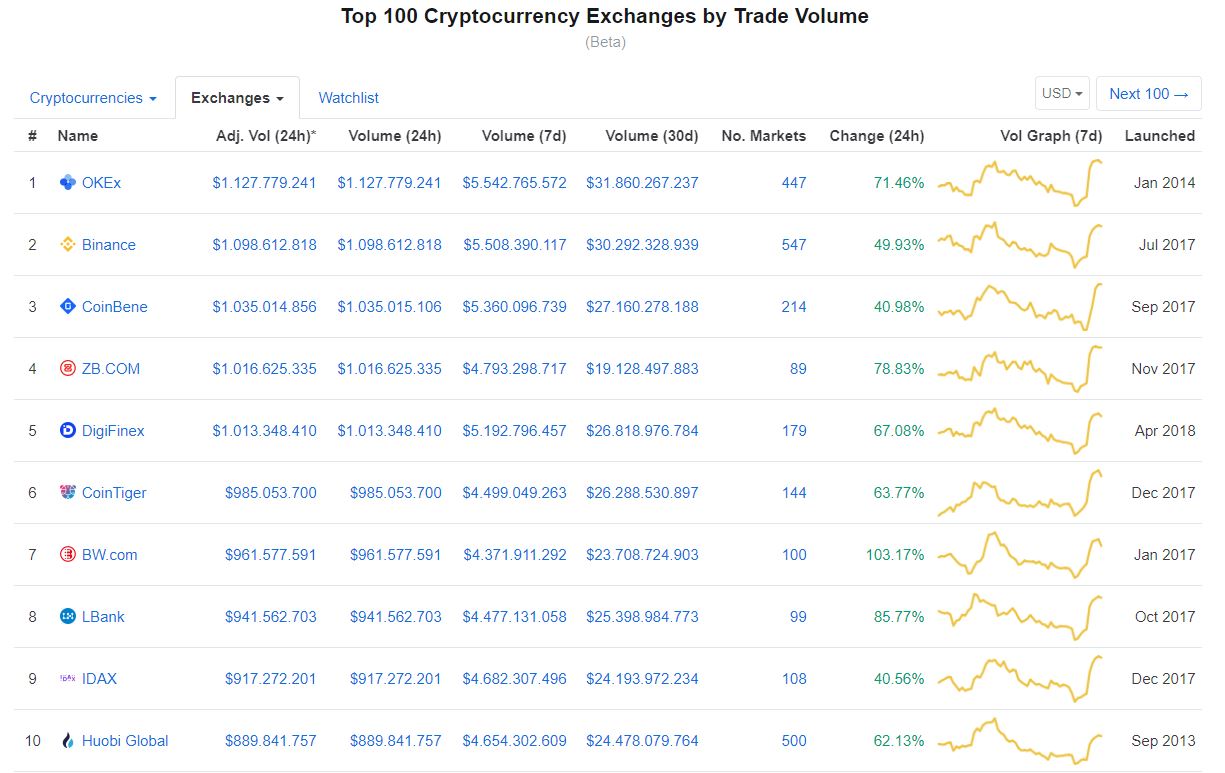Click the ZB.COM logo icon

click(x=68, y=369)
